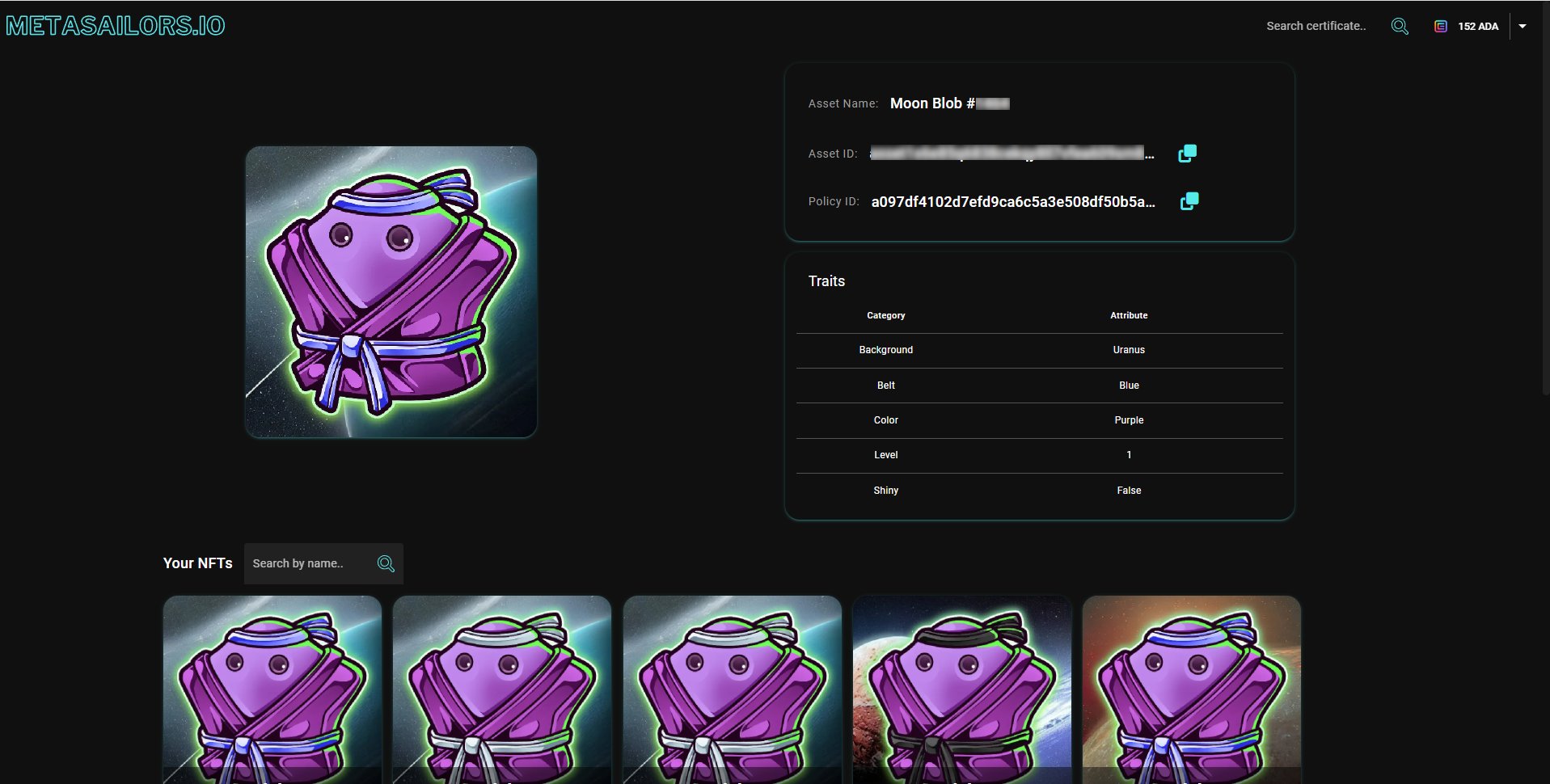Screen dimensions: 1550x784
Task: Click the wallet icon beside 152 ADA
Action: click(1441, 27)
